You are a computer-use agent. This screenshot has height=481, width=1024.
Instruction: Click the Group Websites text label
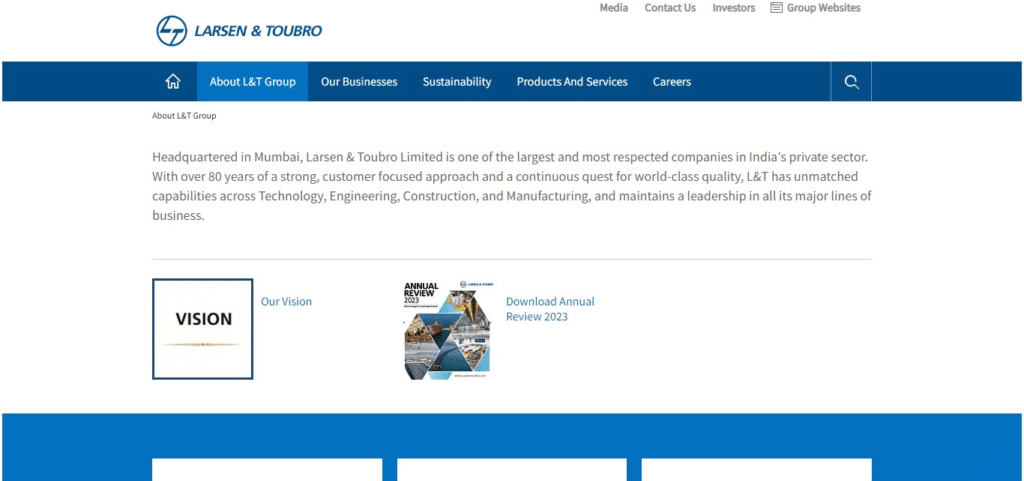pyautogui.click(x=823, y=8)
